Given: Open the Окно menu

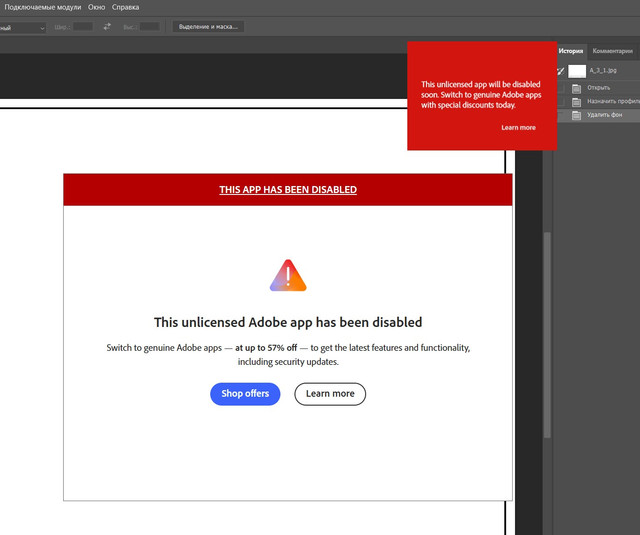Looking at the screenshot, I should [x=96, y=7].
